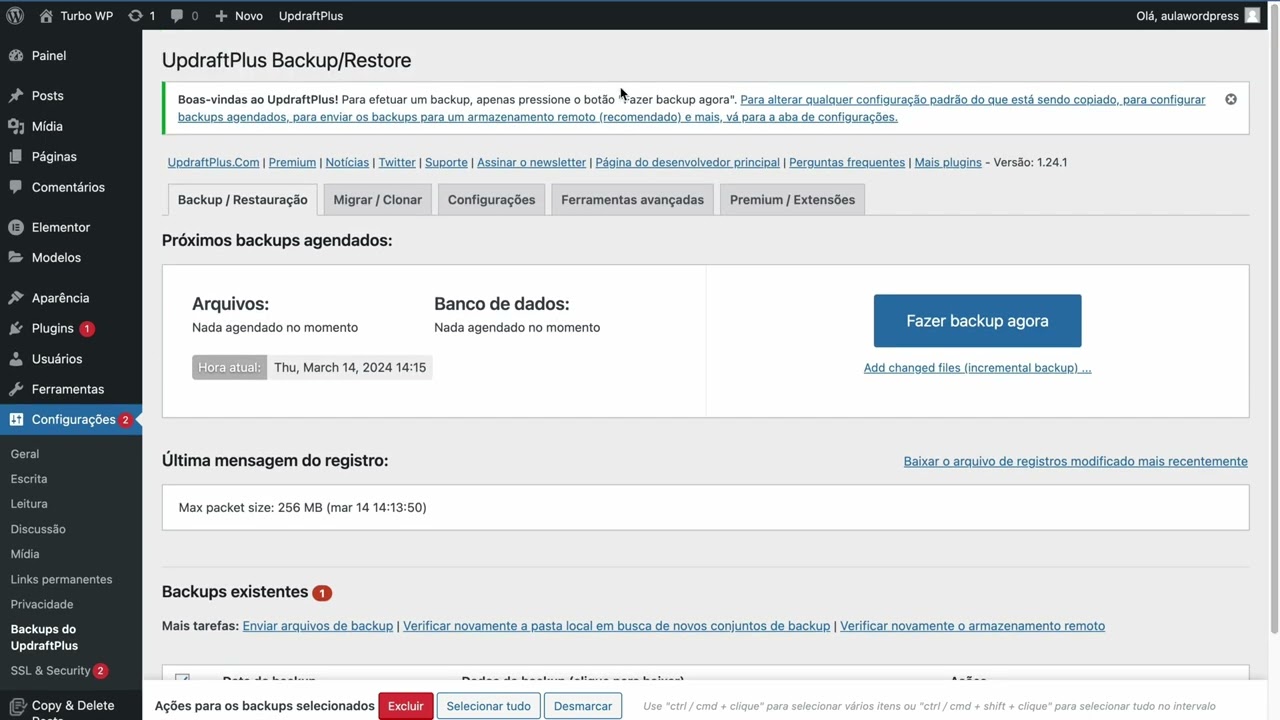This screenshot has width=1280, height=720.
Task: Click the Turbo WP home icon
Action: [46, 16]
